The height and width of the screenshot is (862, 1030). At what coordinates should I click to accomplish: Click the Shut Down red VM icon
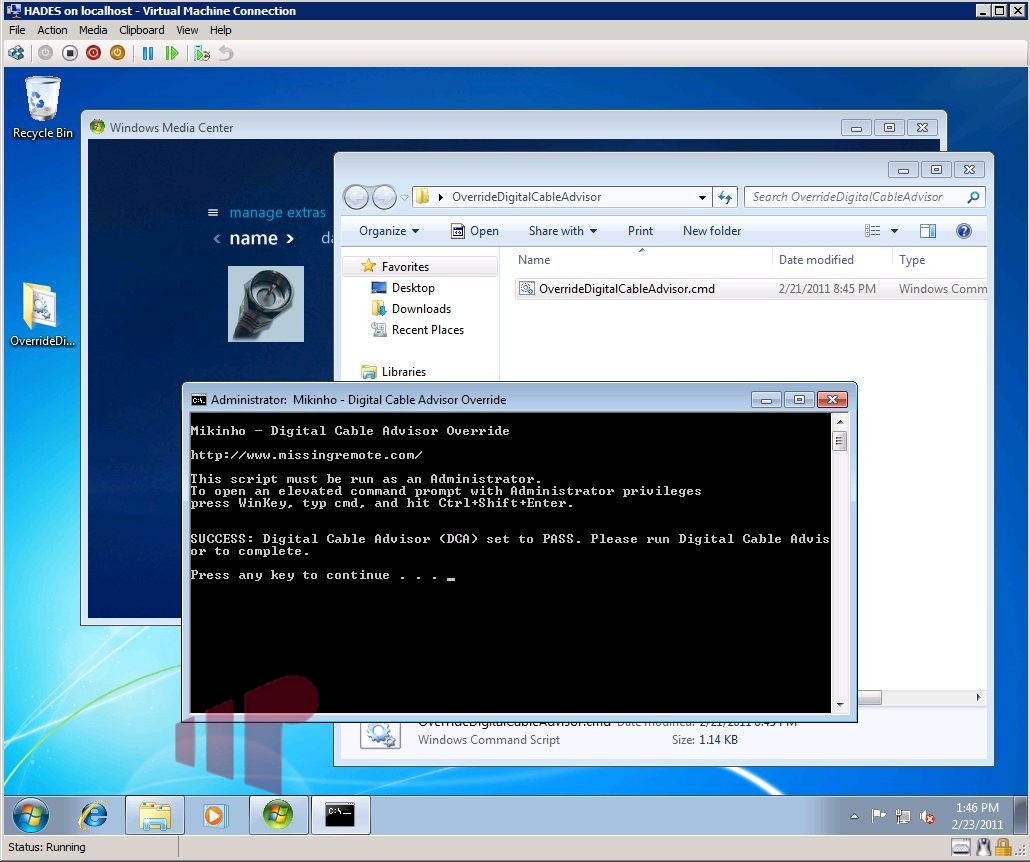coord(93,53)
